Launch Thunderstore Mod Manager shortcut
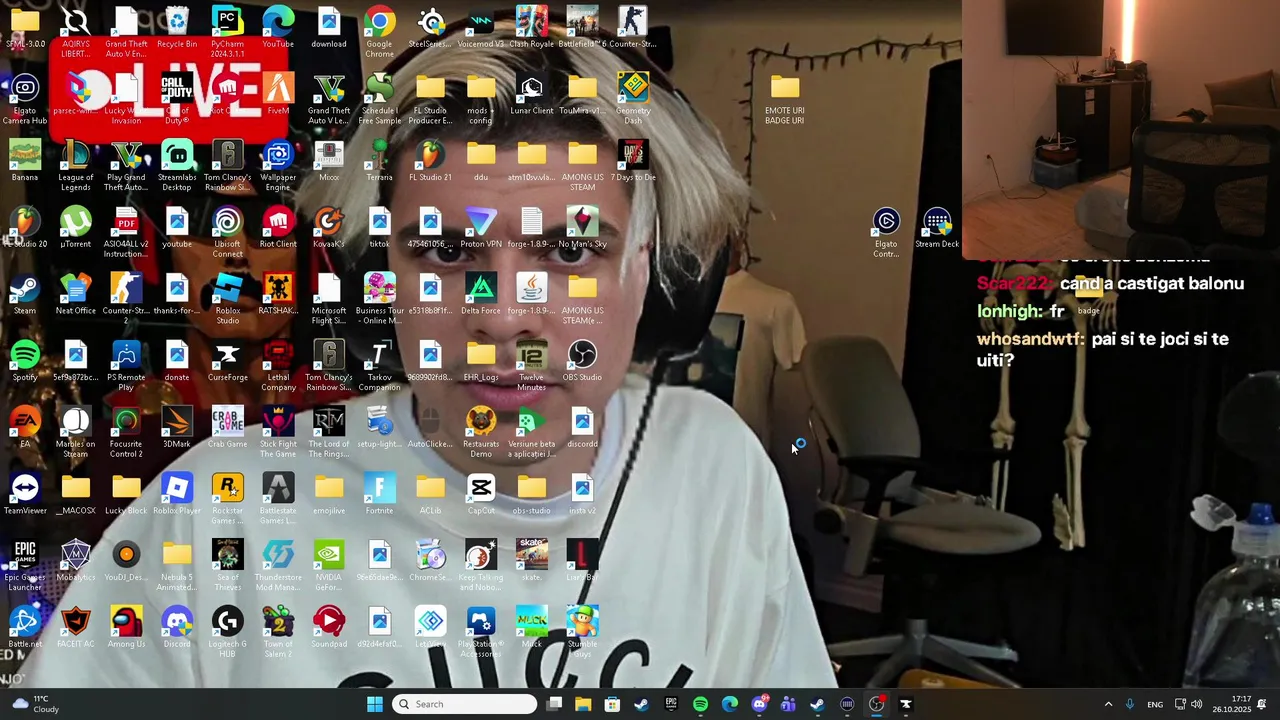The height and width of the screenshot is (720, 1280). coord(278,566)
